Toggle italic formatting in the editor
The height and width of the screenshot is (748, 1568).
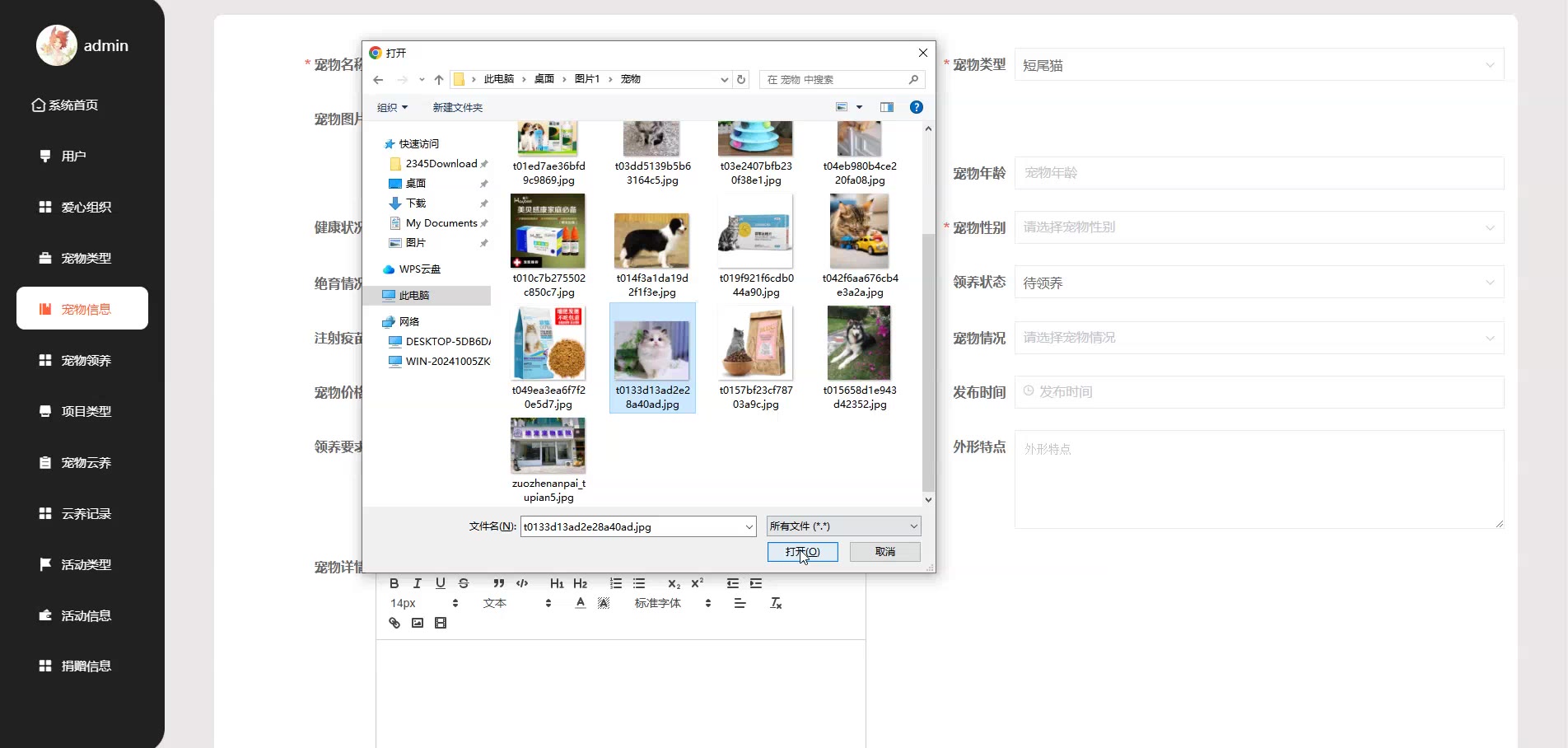(418, 583)
